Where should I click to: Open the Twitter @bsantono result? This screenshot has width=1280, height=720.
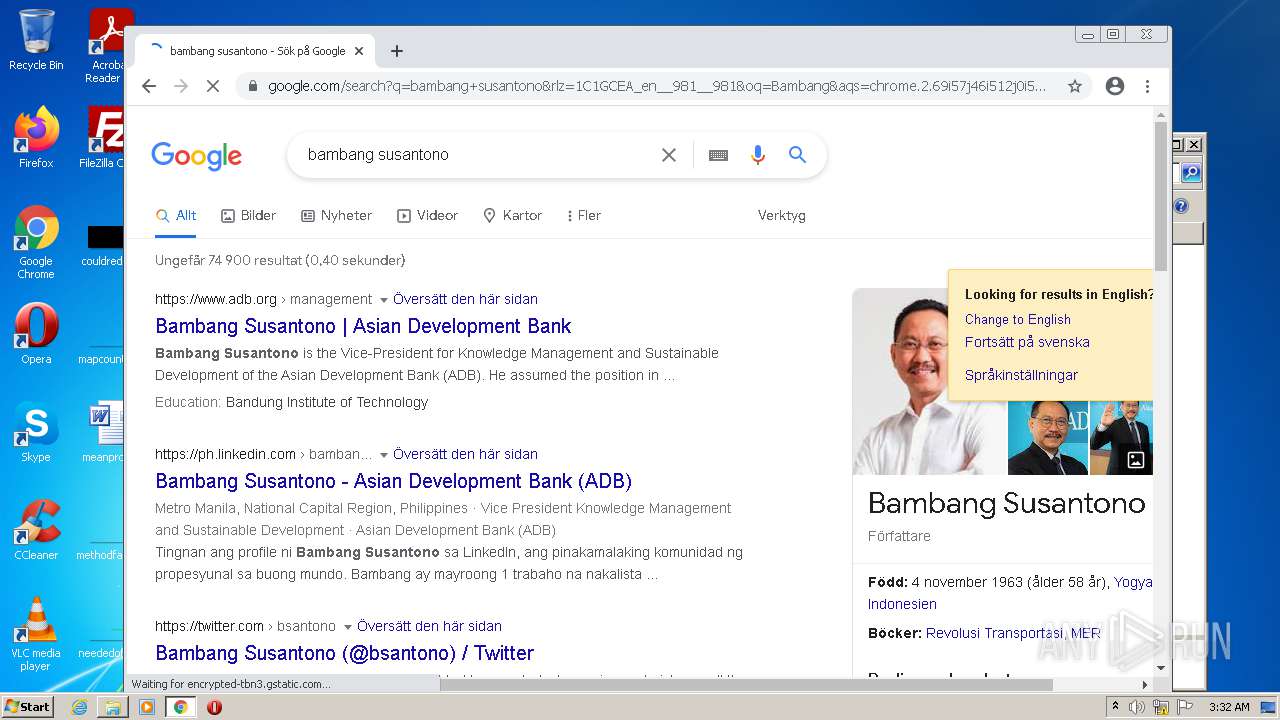click(x=344, y=653)
